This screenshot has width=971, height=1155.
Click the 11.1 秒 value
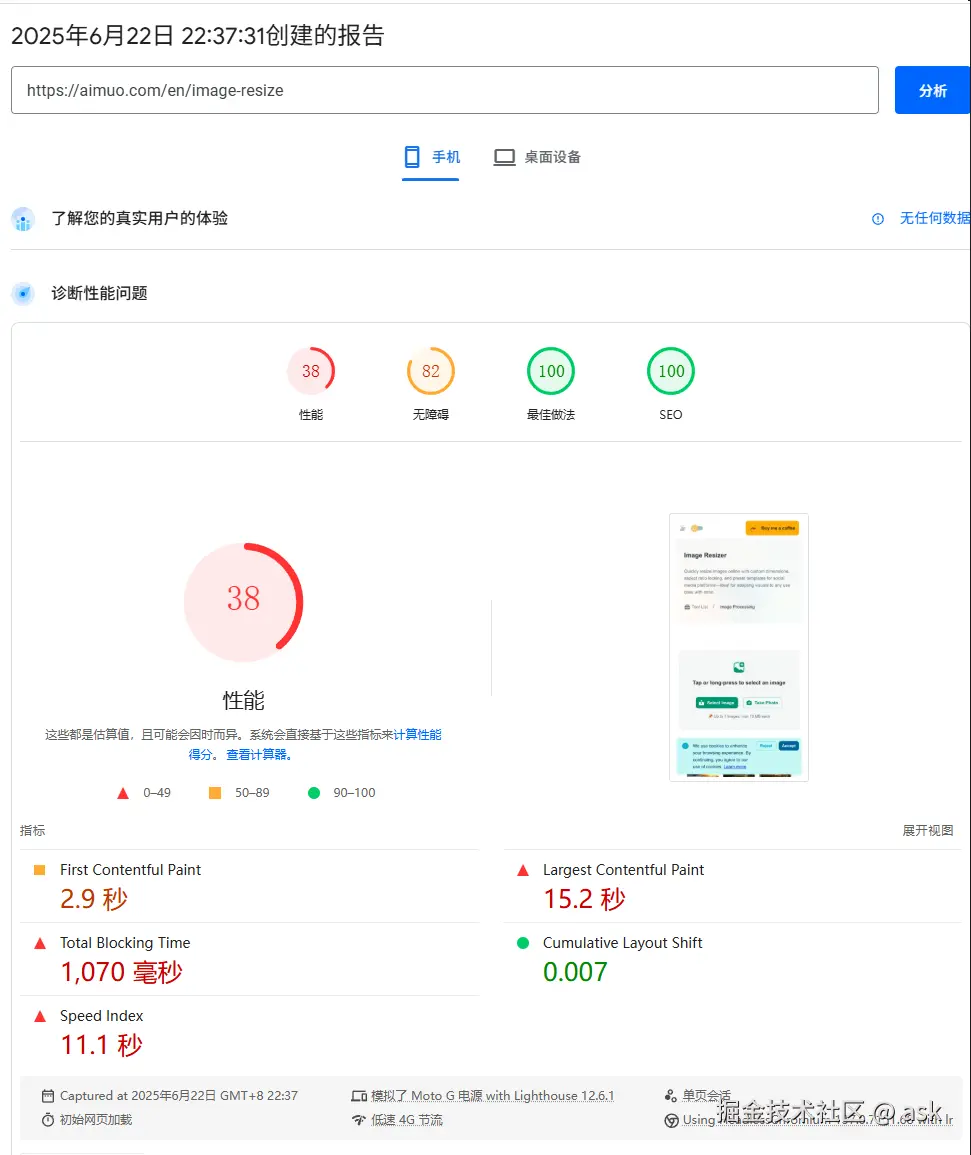(x=102, y=1045)
